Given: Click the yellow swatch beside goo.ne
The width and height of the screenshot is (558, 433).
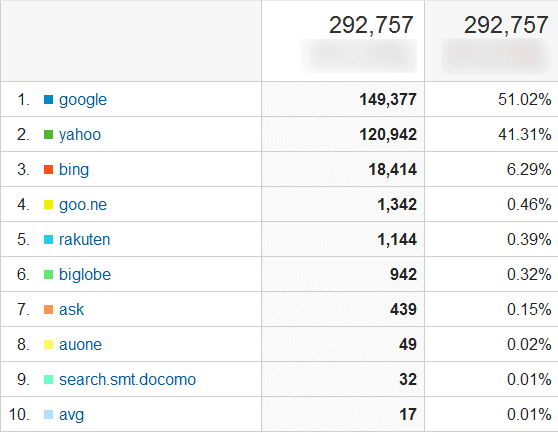Looking at the screenshot, I should point(48,205).
